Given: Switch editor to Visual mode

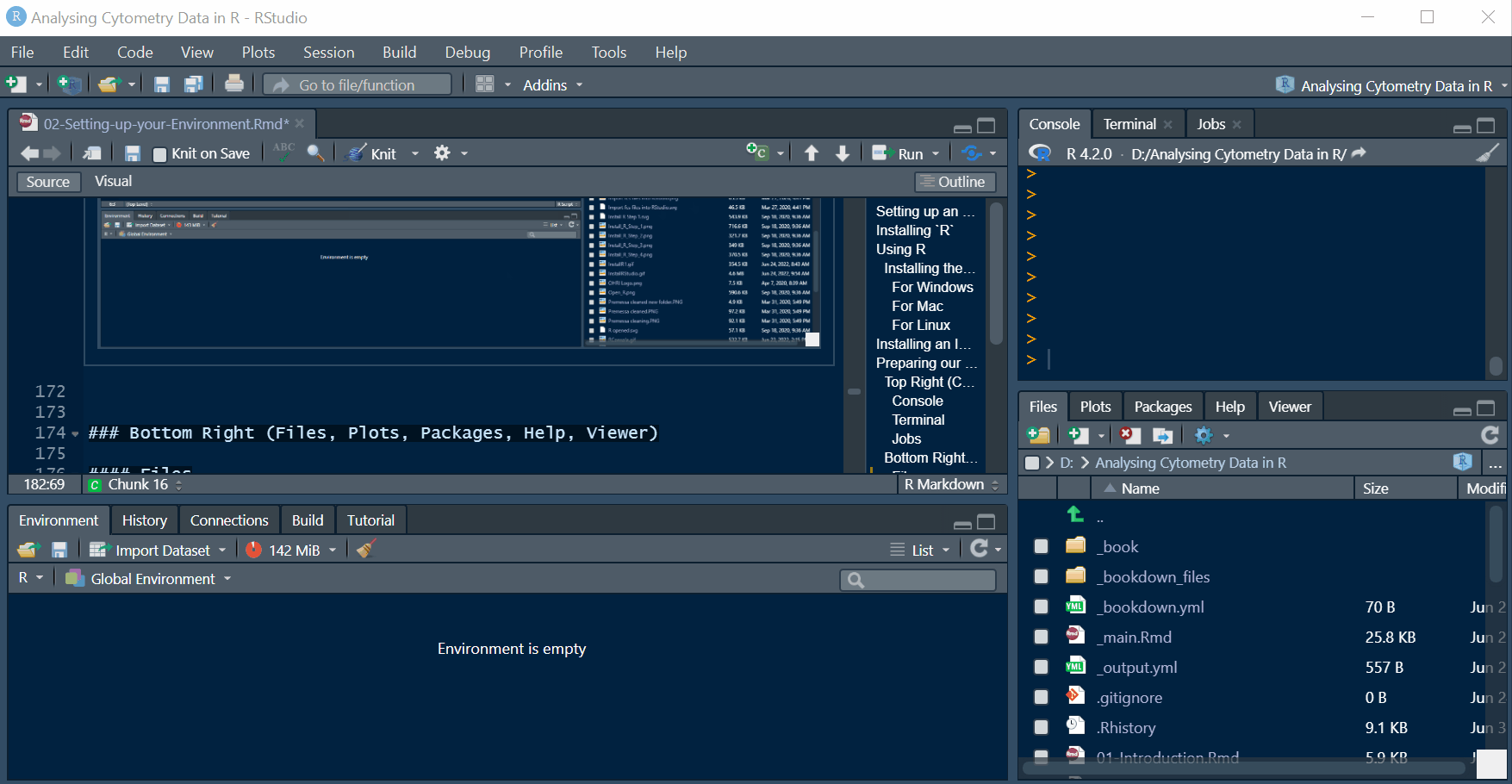Looking at the screenshot, I should coord(114,181).
